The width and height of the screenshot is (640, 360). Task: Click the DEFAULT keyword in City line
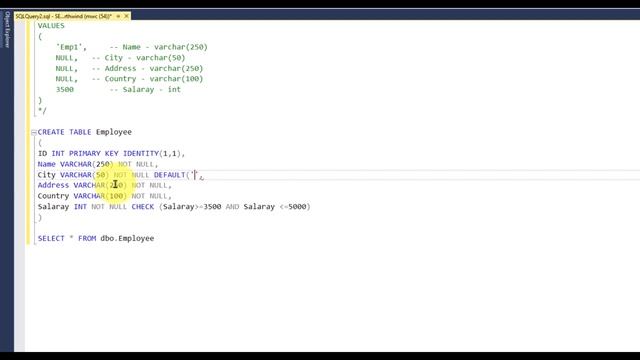(x=169, y=175)
